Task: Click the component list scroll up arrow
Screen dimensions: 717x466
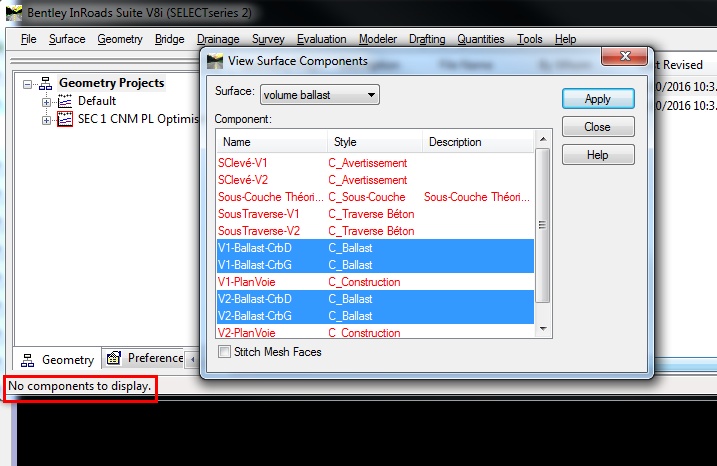Action: [543, 139]
